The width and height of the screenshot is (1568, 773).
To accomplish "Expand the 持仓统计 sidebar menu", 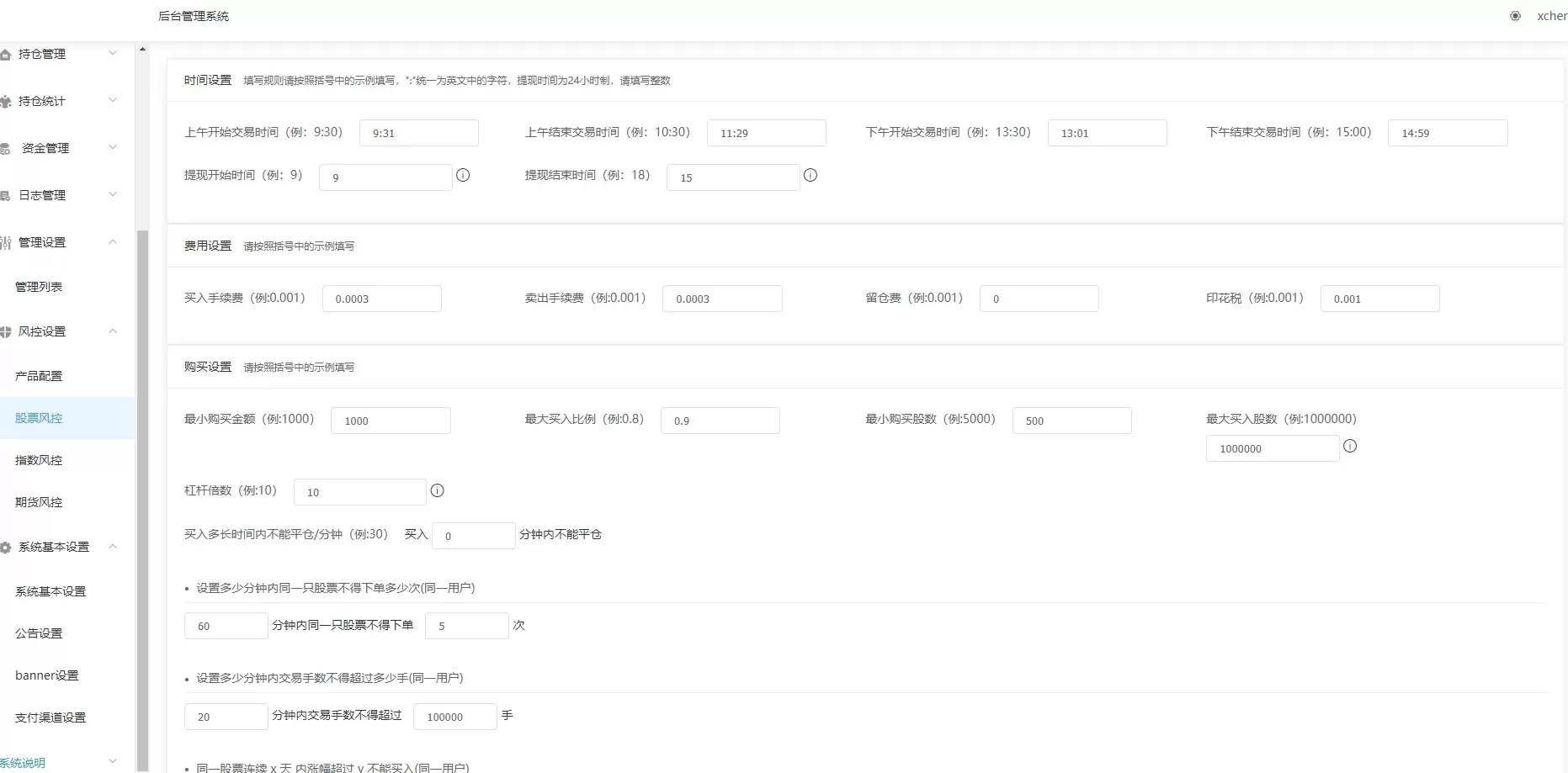I will point(113,101).
